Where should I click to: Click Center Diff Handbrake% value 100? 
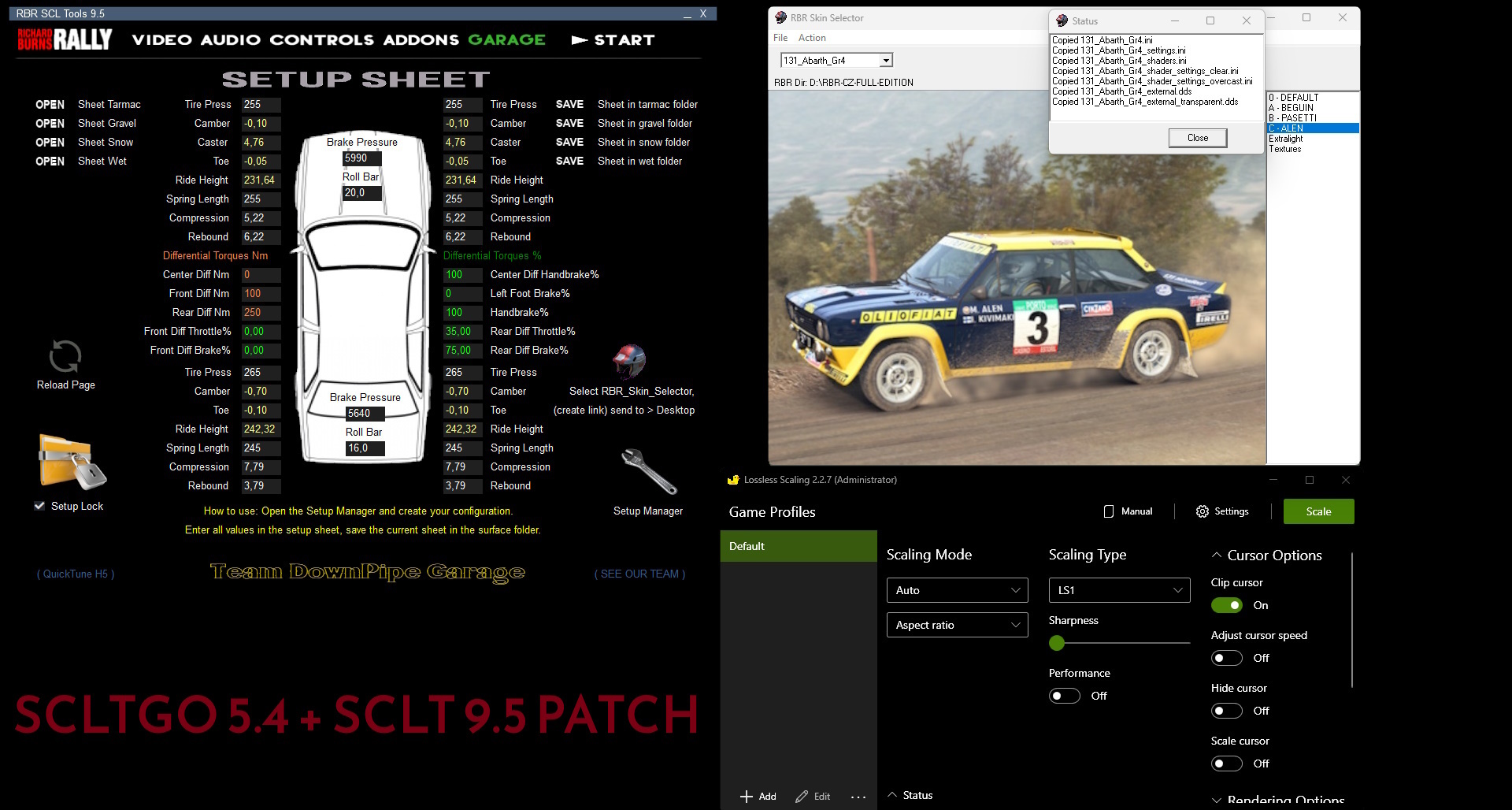463,275
